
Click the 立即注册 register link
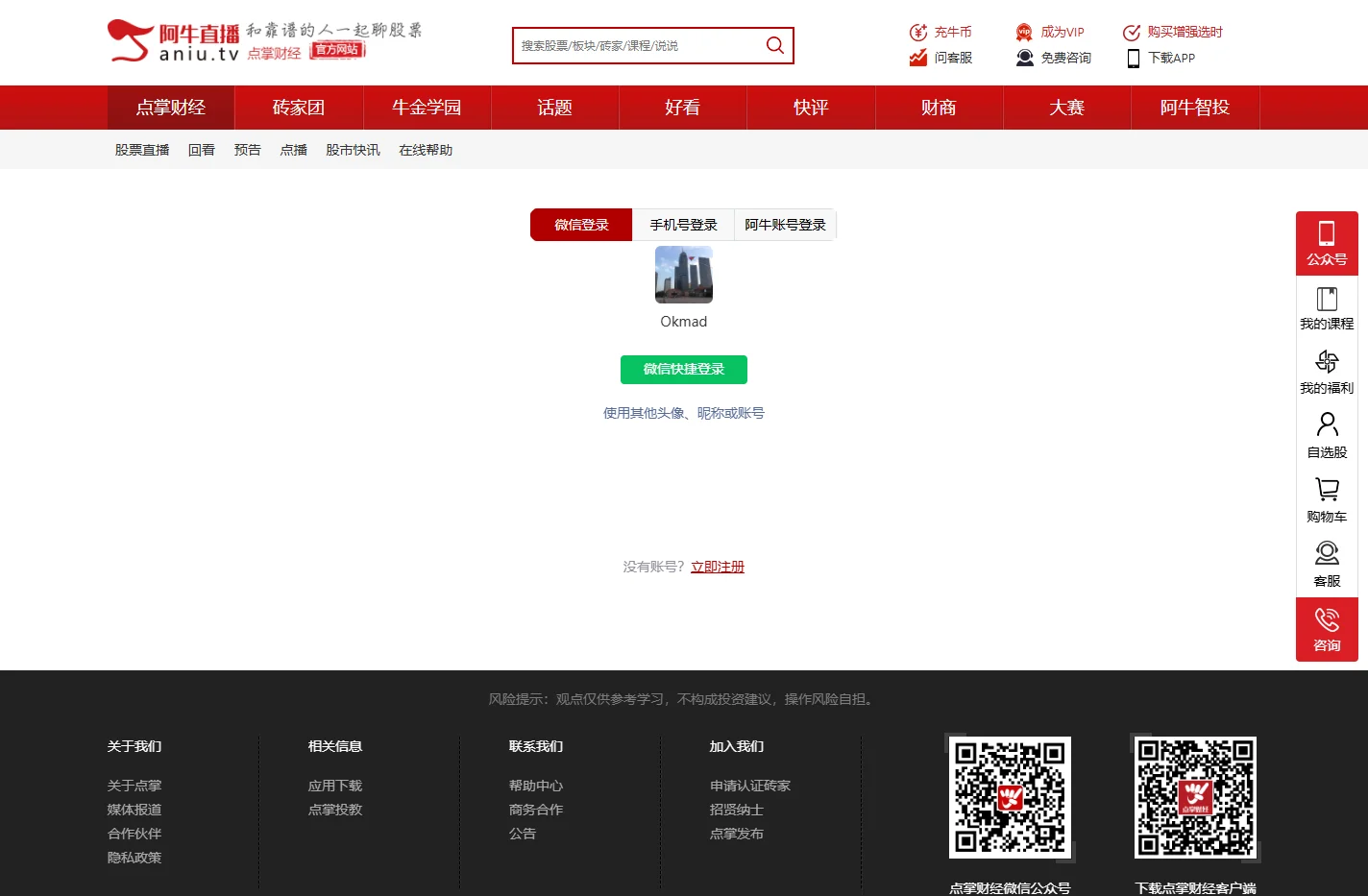(718, 567)
